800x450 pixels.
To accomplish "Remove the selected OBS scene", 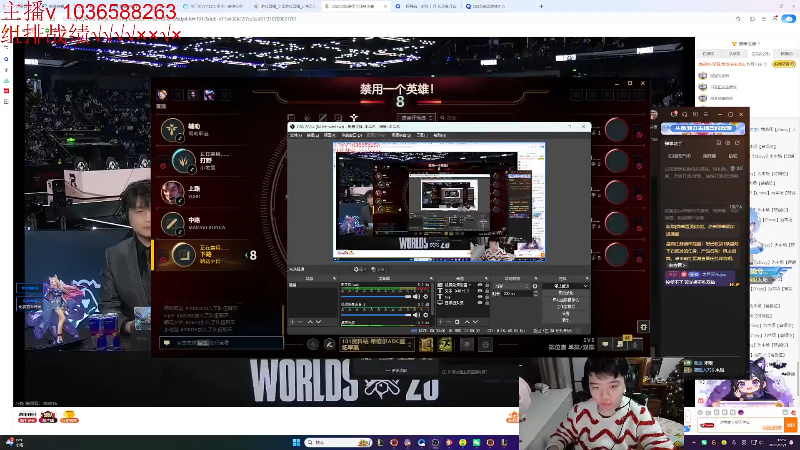I will coord(301,322).
